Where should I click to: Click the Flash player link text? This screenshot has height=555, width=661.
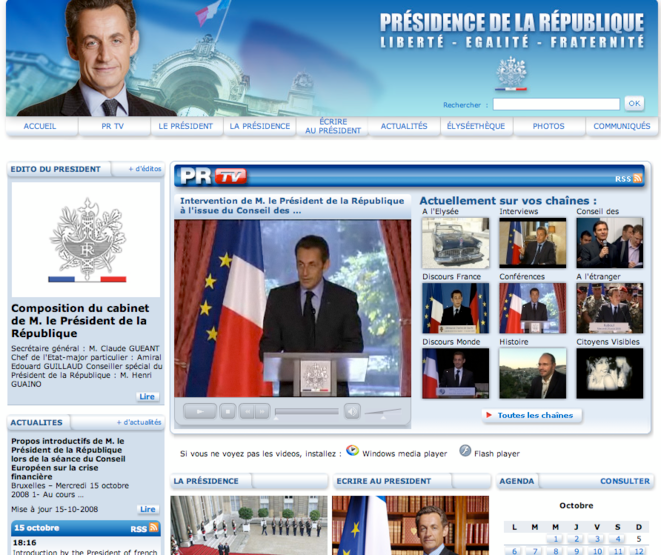(x=497, y=453)
